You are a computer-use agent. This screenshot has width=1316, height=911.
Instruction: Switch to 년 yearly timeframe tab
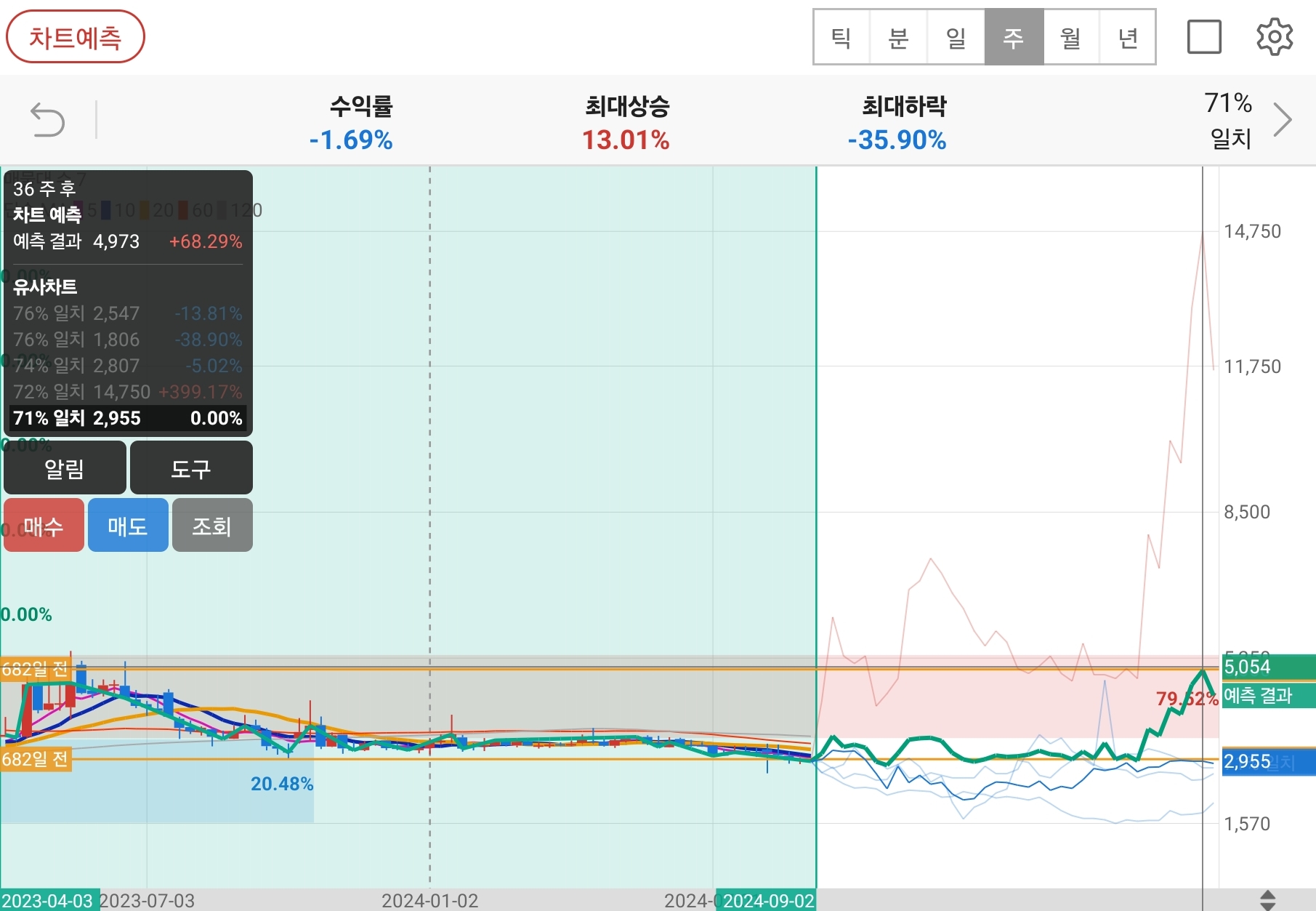click(1128, 37)
